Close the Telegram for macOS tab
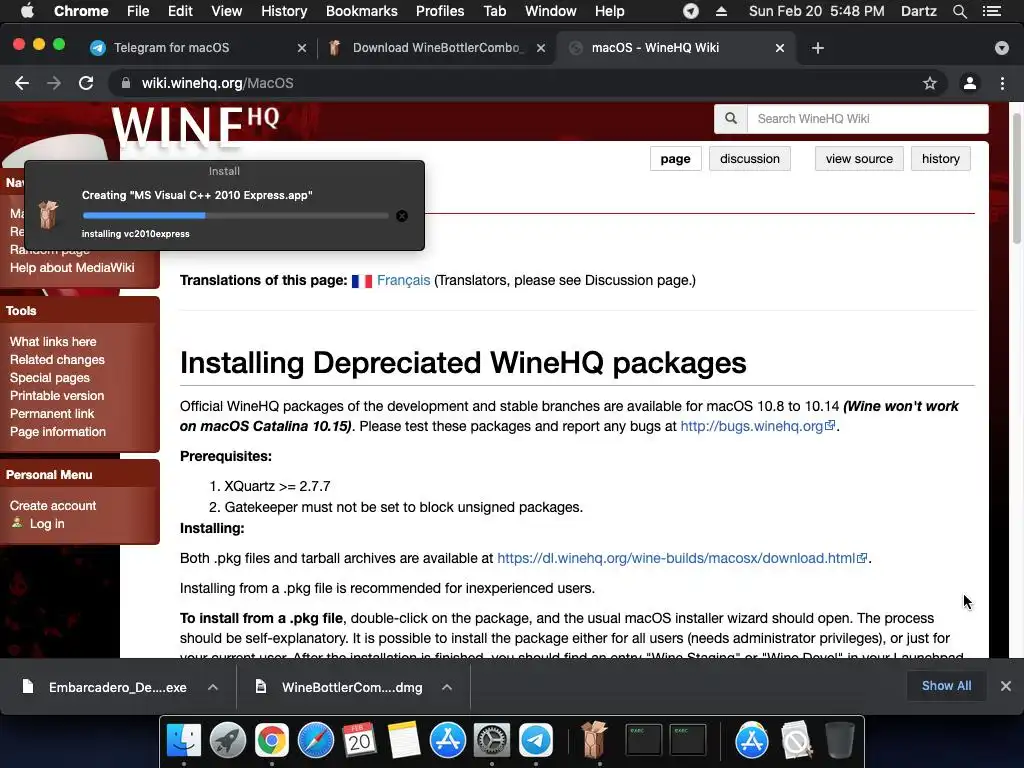1024x768 pixels. (x=302, y=48)
